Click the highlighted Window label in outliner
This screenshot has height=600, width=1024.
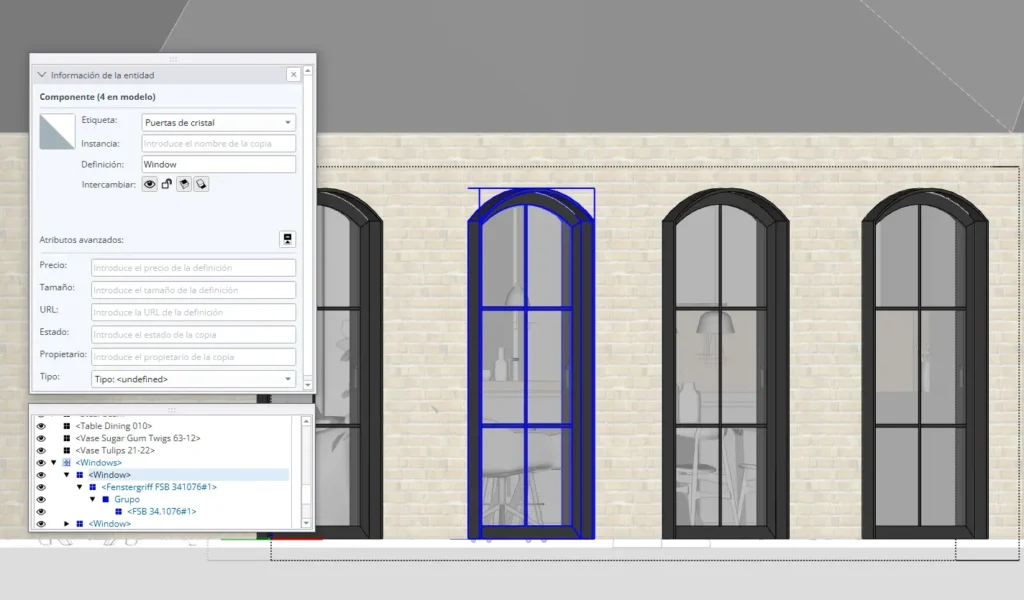pyautogui.click(x=110, y=475)
